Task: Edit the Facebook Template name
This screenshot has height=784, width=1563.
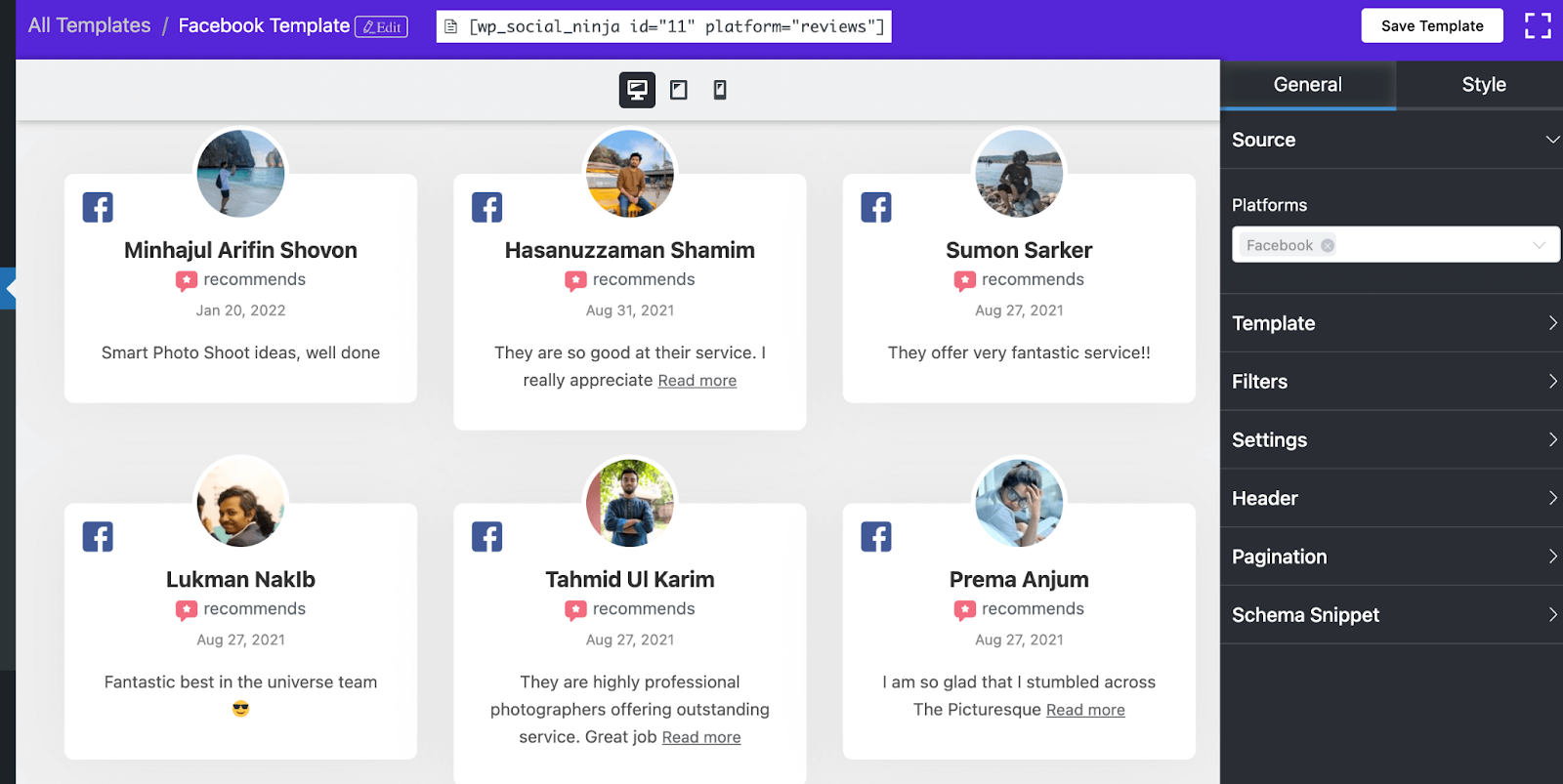Action: click(x=381, y=27)
